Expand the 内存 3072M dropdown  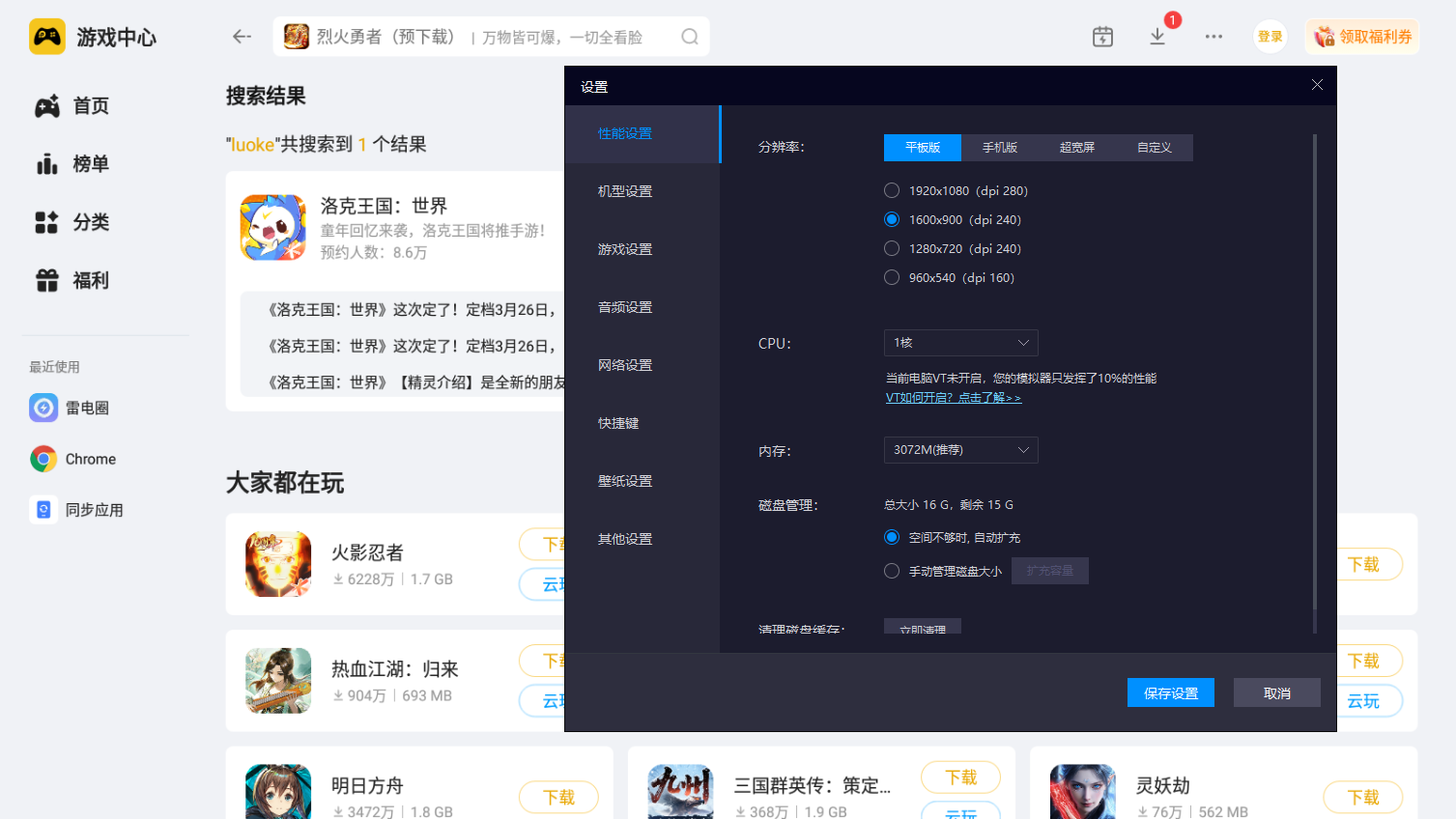tap(961, 450)
